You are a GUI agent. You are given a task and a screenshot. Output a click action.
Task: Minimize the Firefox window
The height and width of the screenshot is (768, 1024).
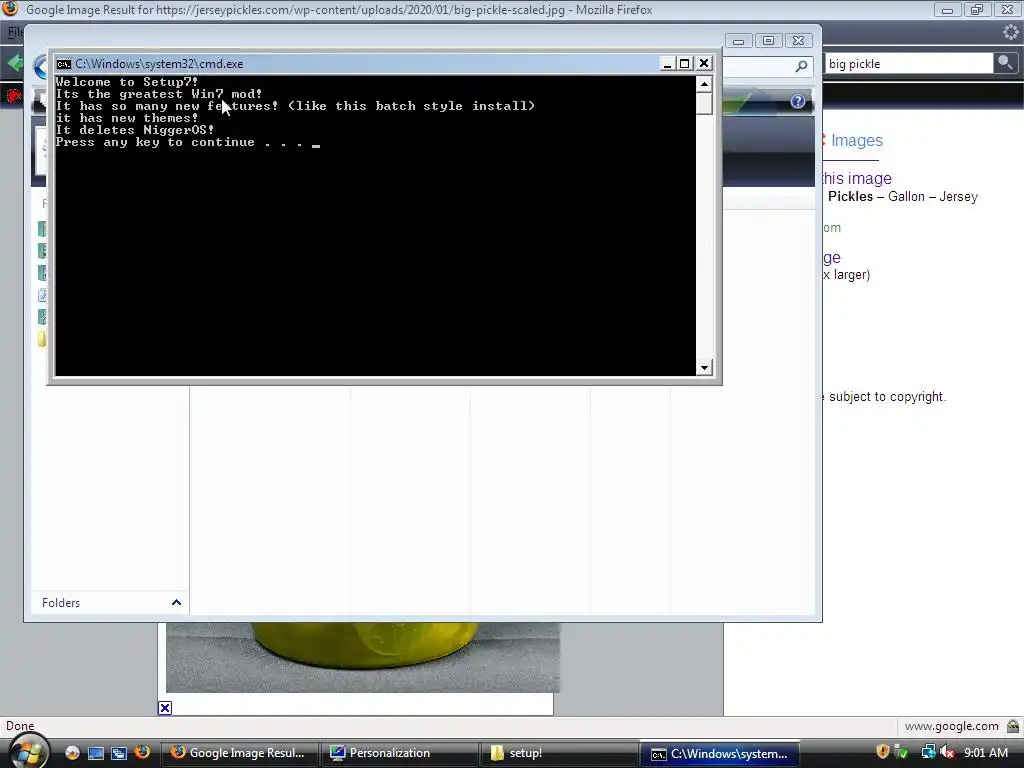click(x=948, y=9)
